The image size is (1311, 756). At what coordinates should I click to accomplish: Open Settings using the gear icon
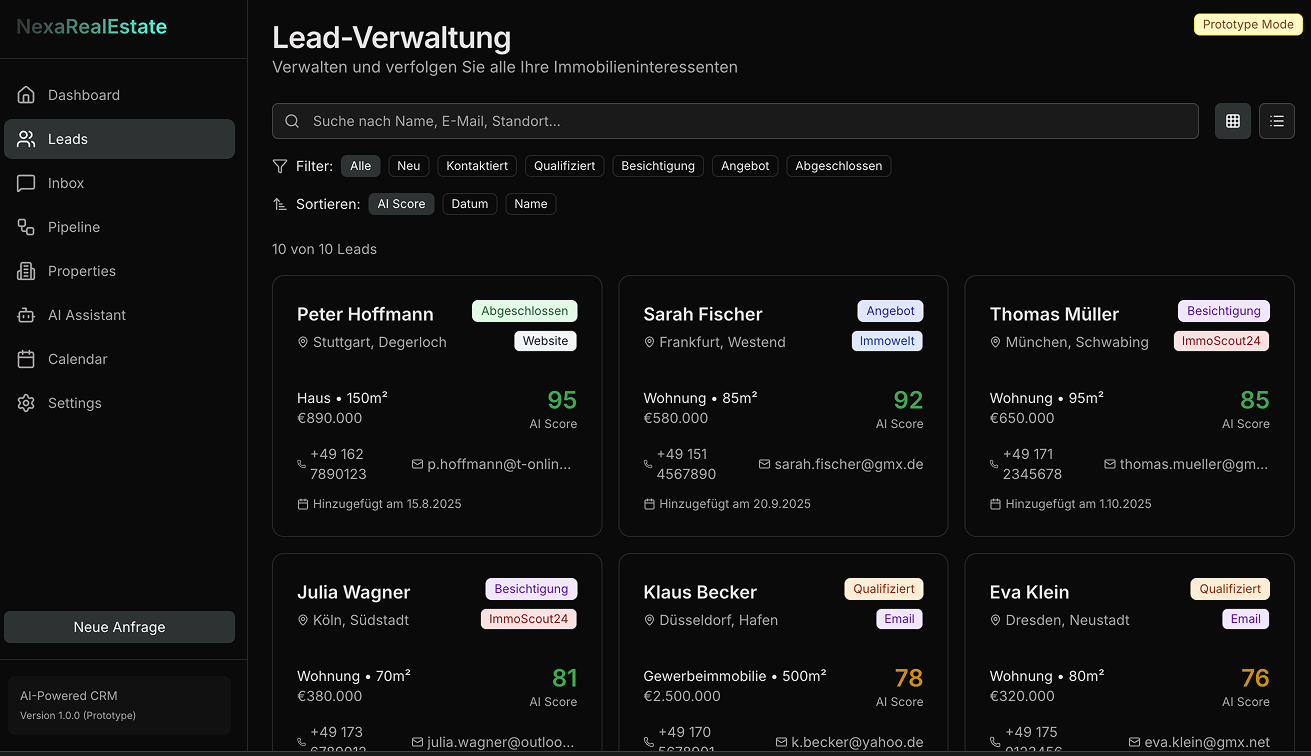[24, 403]
